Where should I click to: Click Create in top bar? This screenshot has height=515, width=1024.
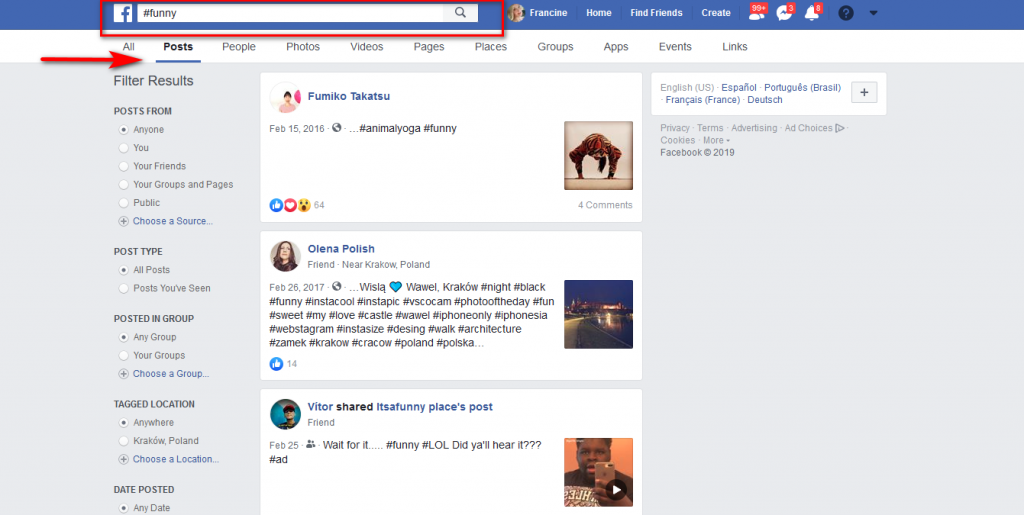coord(716,13)
